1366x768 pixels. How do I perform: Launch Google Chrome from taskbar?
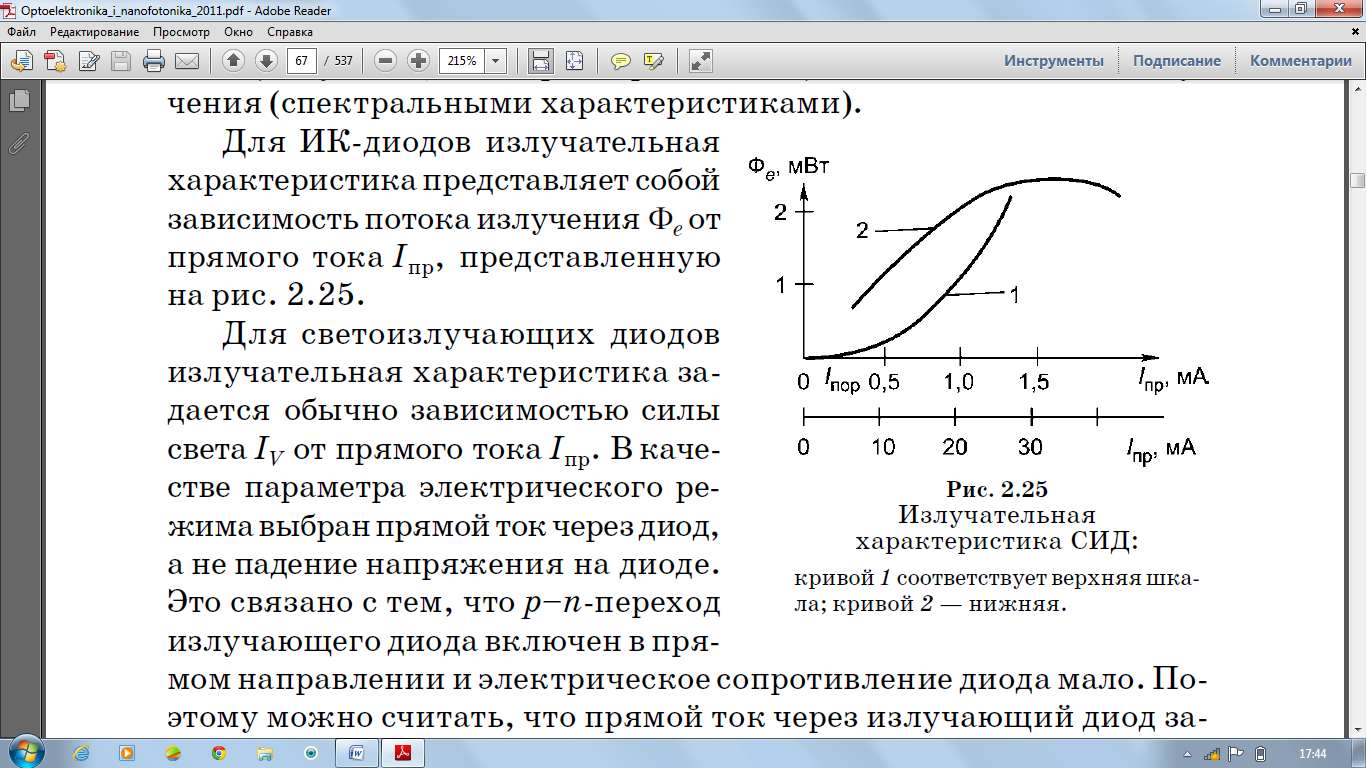click(219, 753)
